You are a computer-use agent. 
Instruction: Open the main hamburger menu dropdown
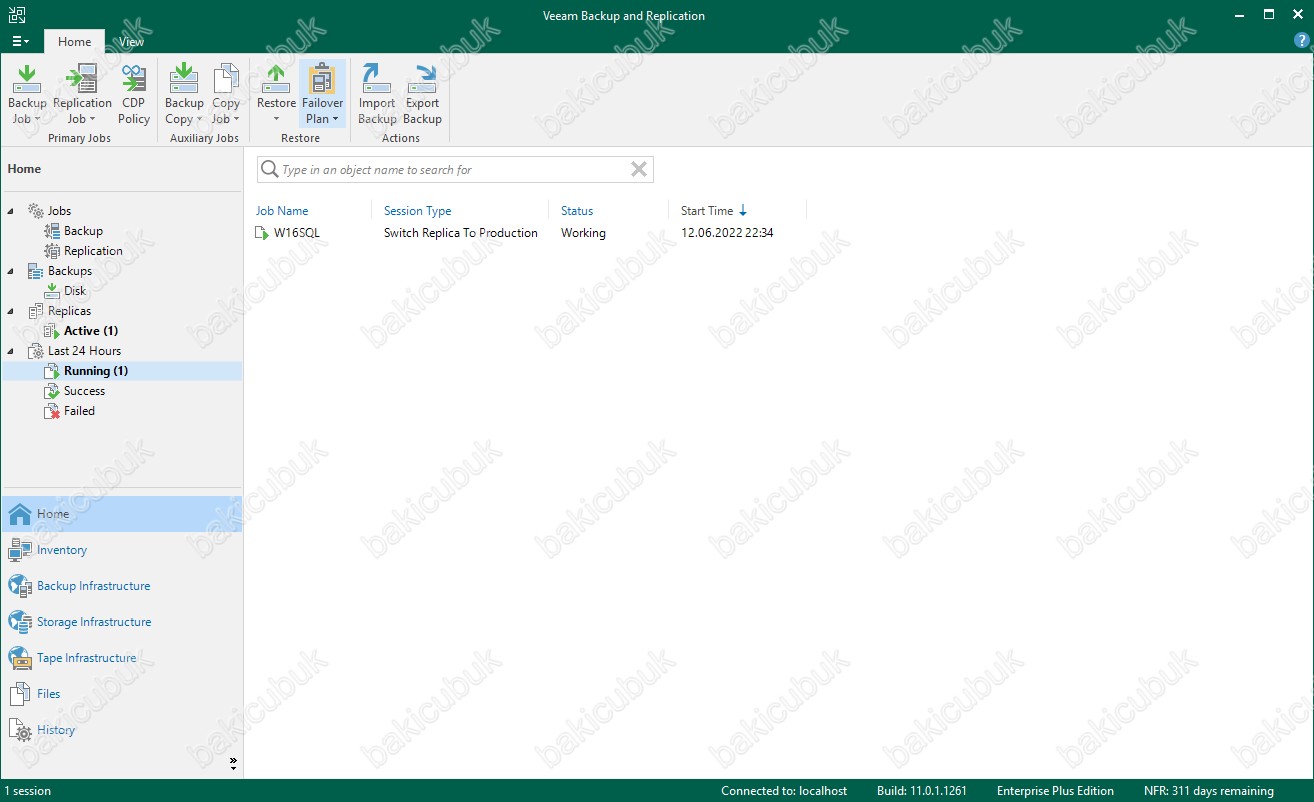20,42
